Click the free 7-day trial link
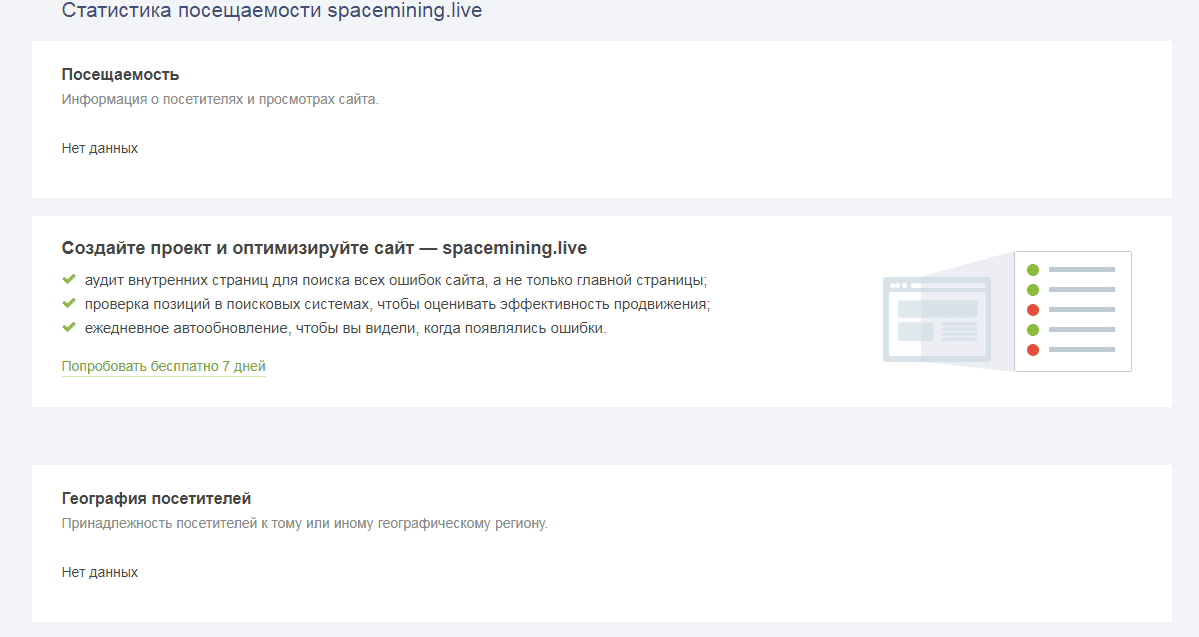The height and width of the screenshot is (637, 1199). coord(163,366)
